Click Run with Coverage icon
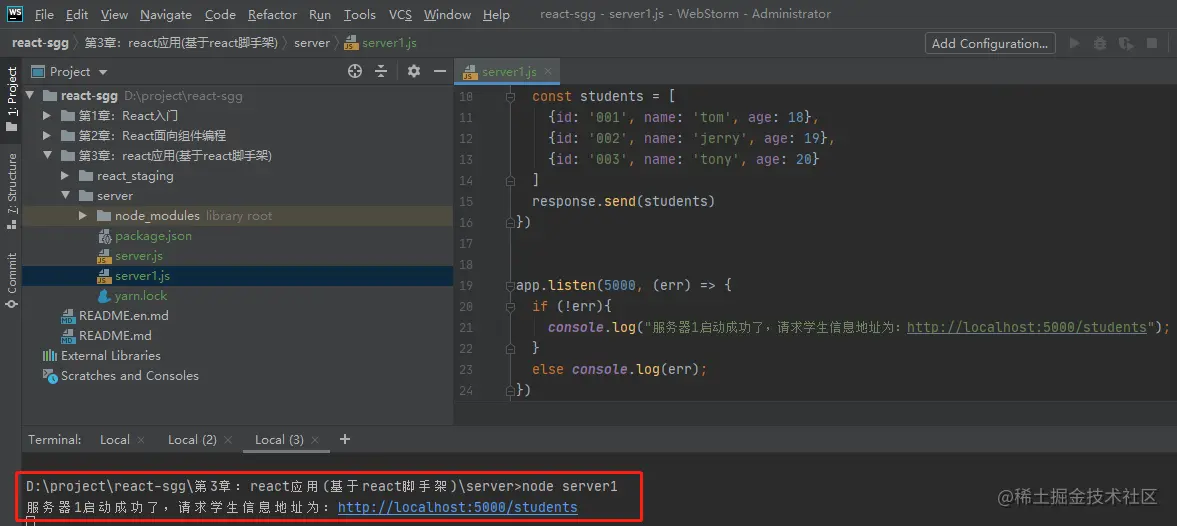 (1125, 44)
